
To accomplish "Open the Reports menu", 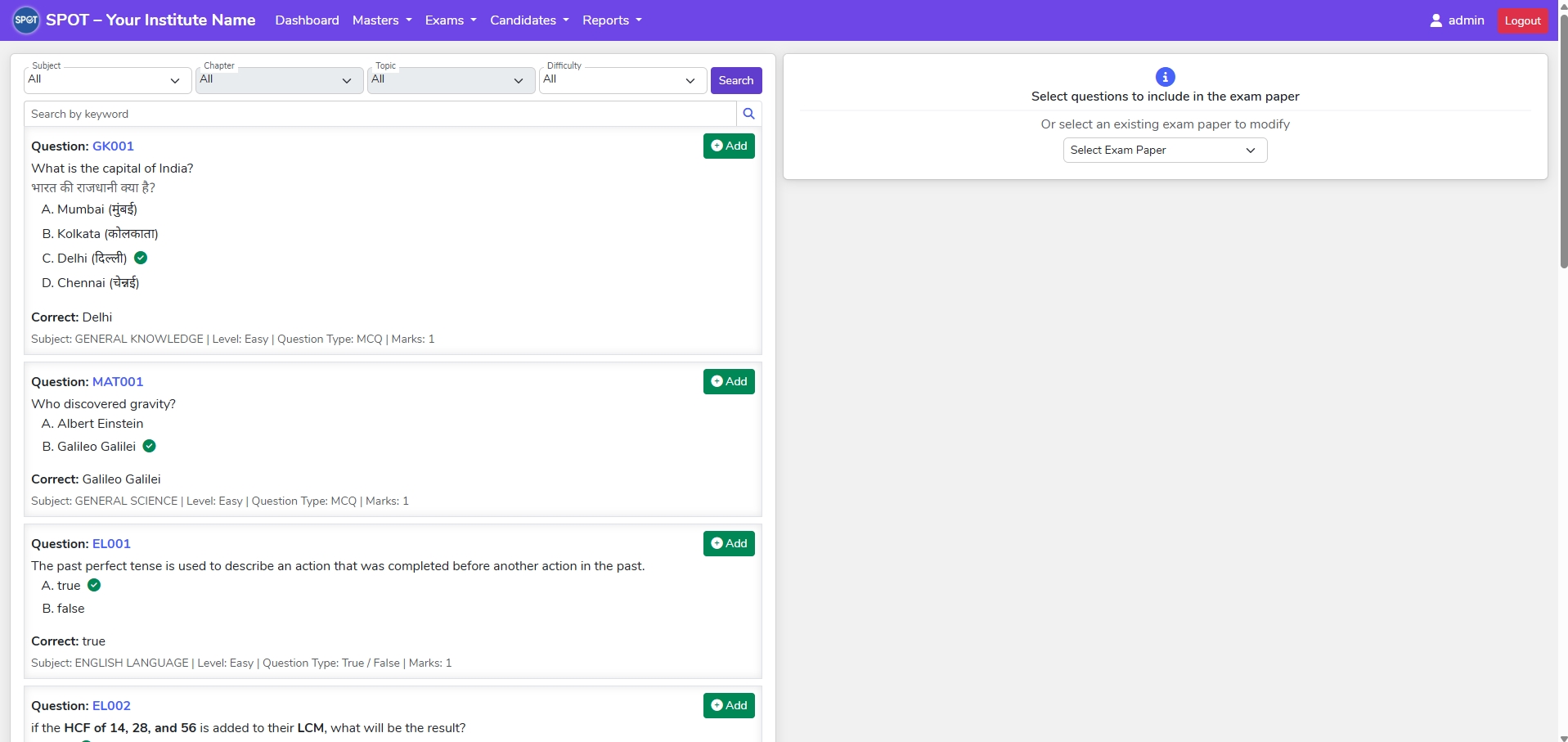I will tap(612, 20).
